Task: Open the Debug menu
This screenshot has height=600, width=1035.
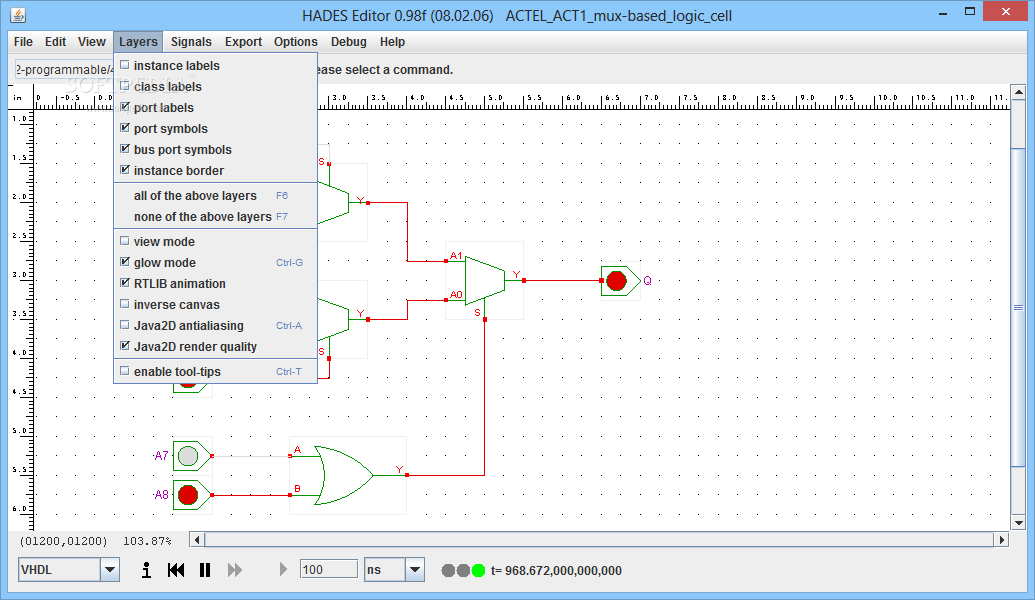Action: coord(349,42)
